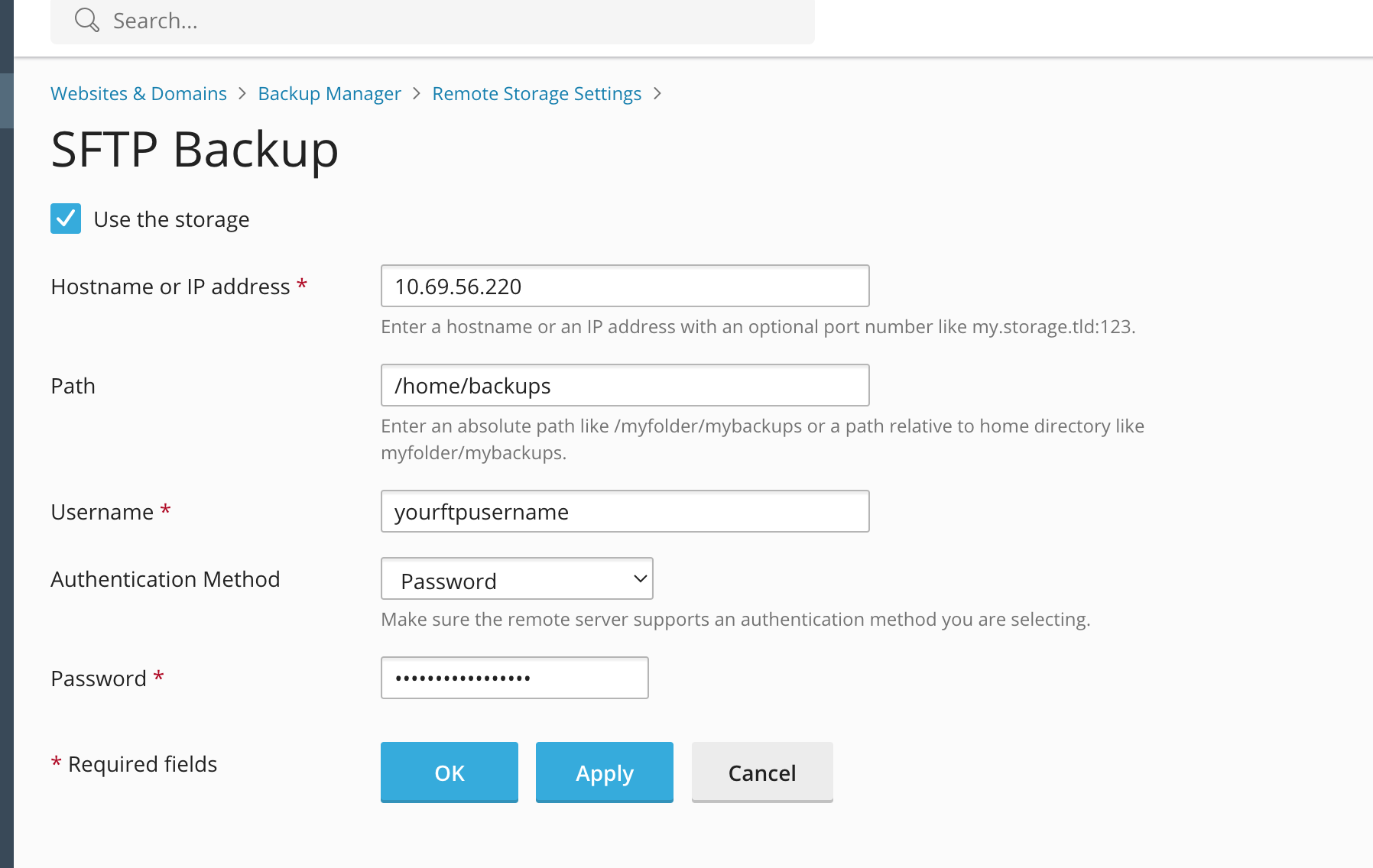Click the chevron after Remote Storage Settings
1373x868 pixels.
pyautogui.click(x=657, y=93)
